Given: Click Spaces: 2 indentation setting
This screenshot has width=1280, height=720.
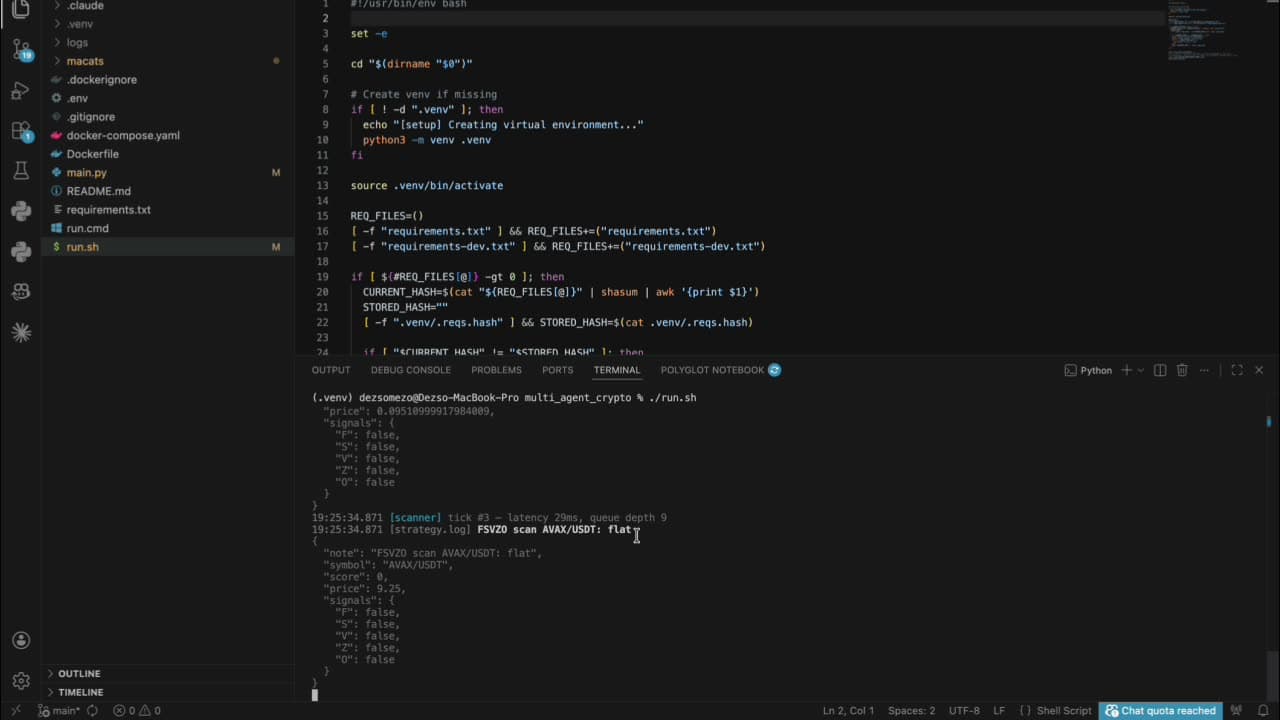Looking at the screenshot, I should (911, 711).
